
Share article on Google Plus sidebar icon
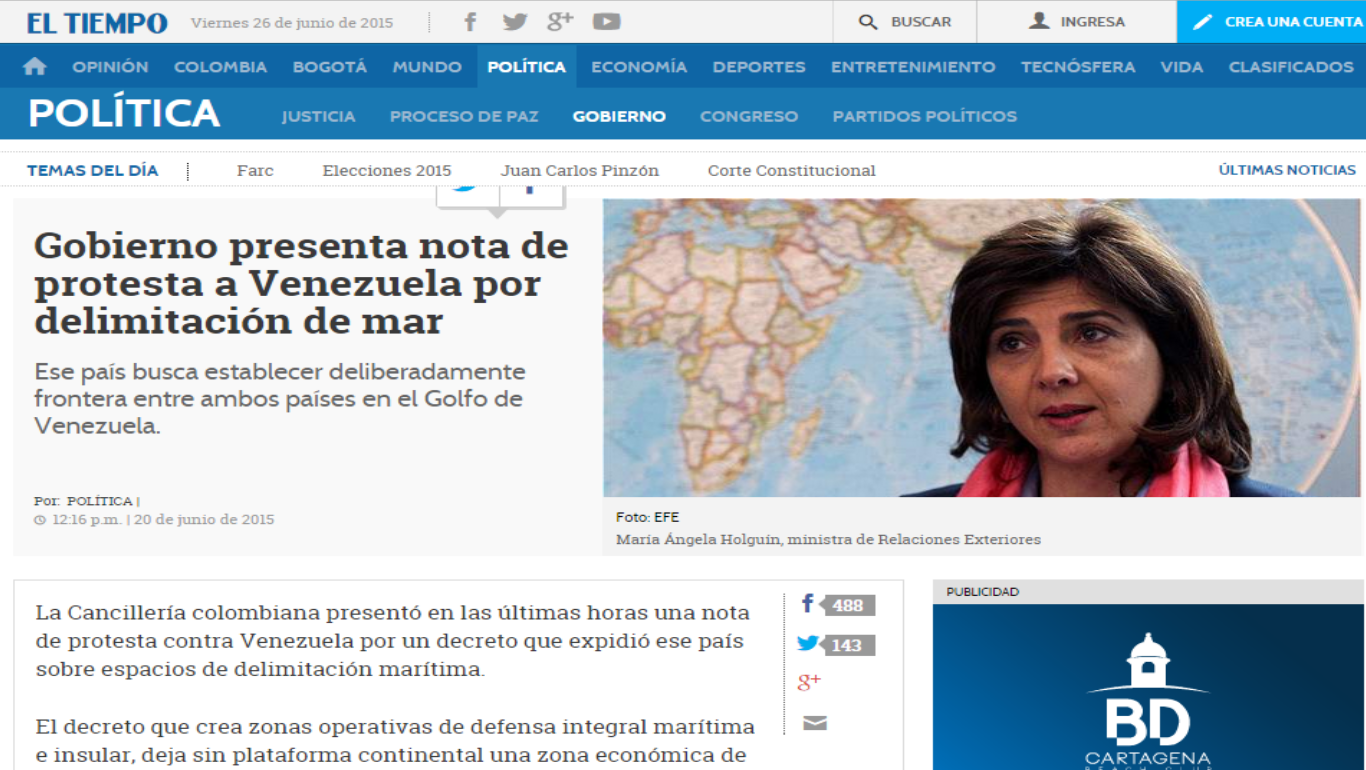click(x=809, y=682)
